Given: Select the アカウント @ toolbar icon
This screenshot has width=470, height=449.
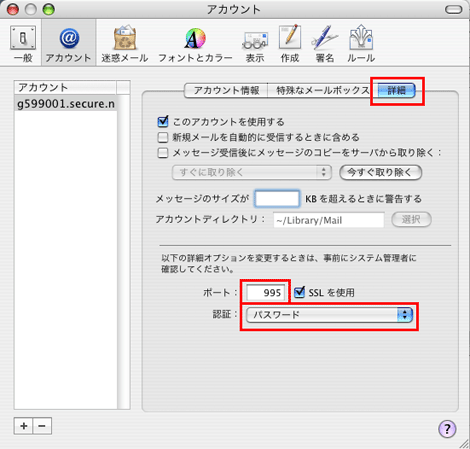Looking at the screenshot, I should tap(69, 43).
